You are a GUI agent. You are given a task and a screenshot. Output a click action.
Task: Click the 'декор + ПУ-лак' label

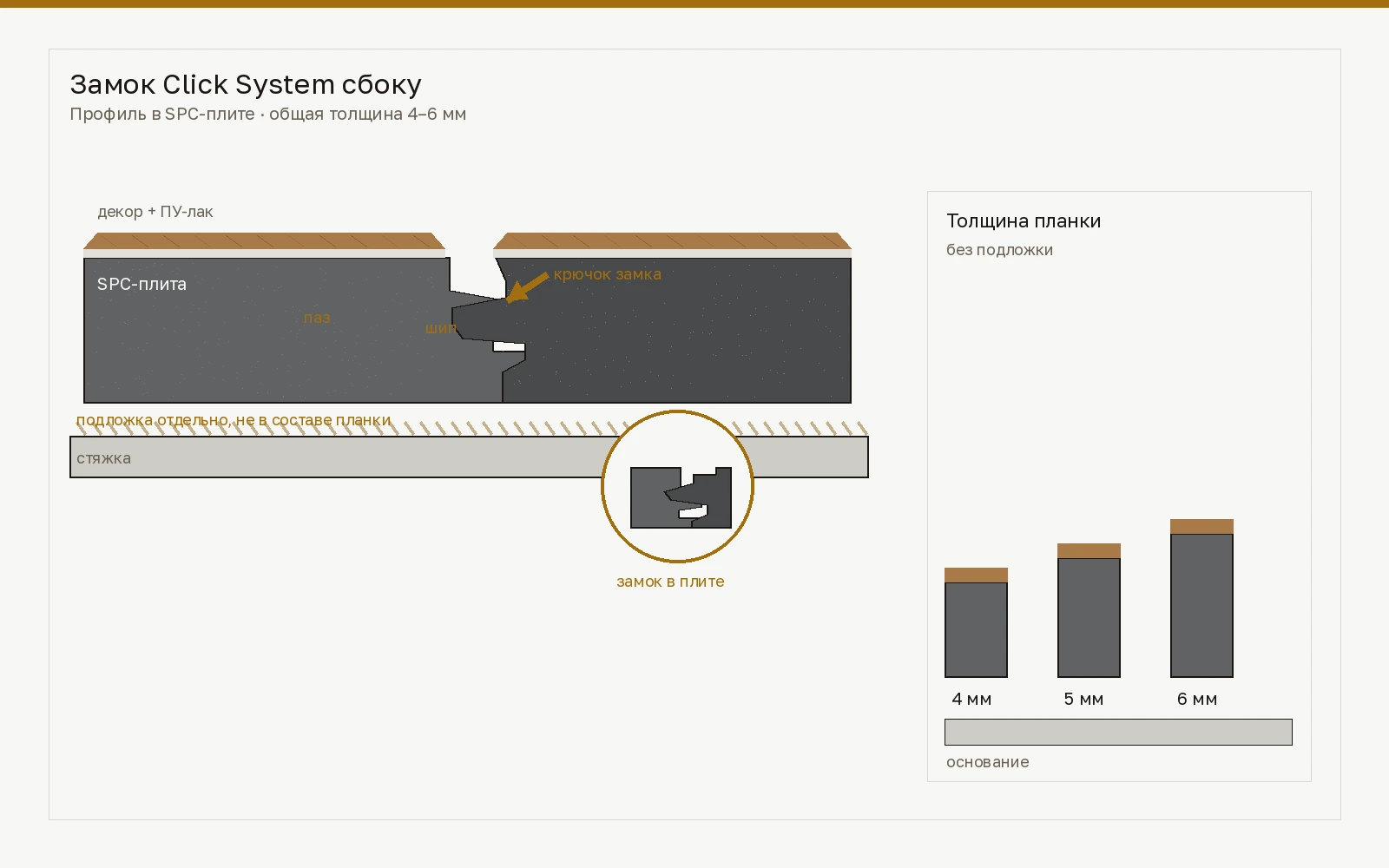point(155,212)
